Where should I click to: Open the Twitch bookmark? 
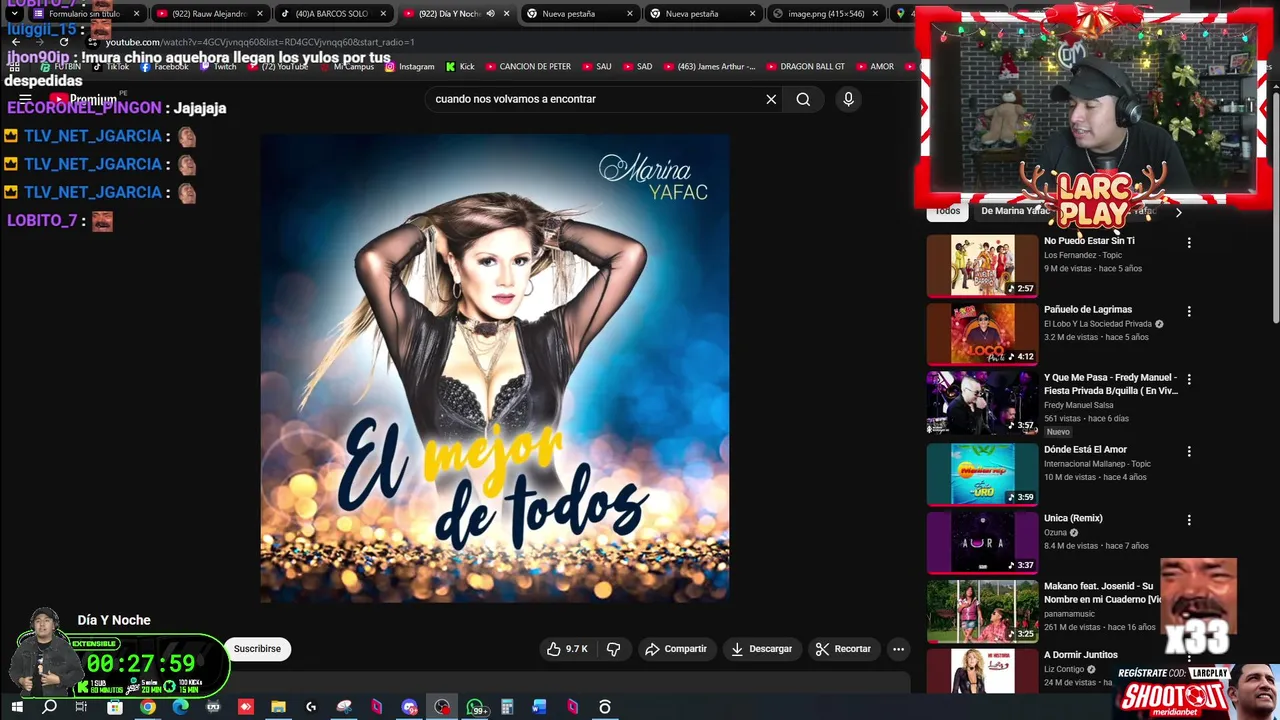coord(218,67)
